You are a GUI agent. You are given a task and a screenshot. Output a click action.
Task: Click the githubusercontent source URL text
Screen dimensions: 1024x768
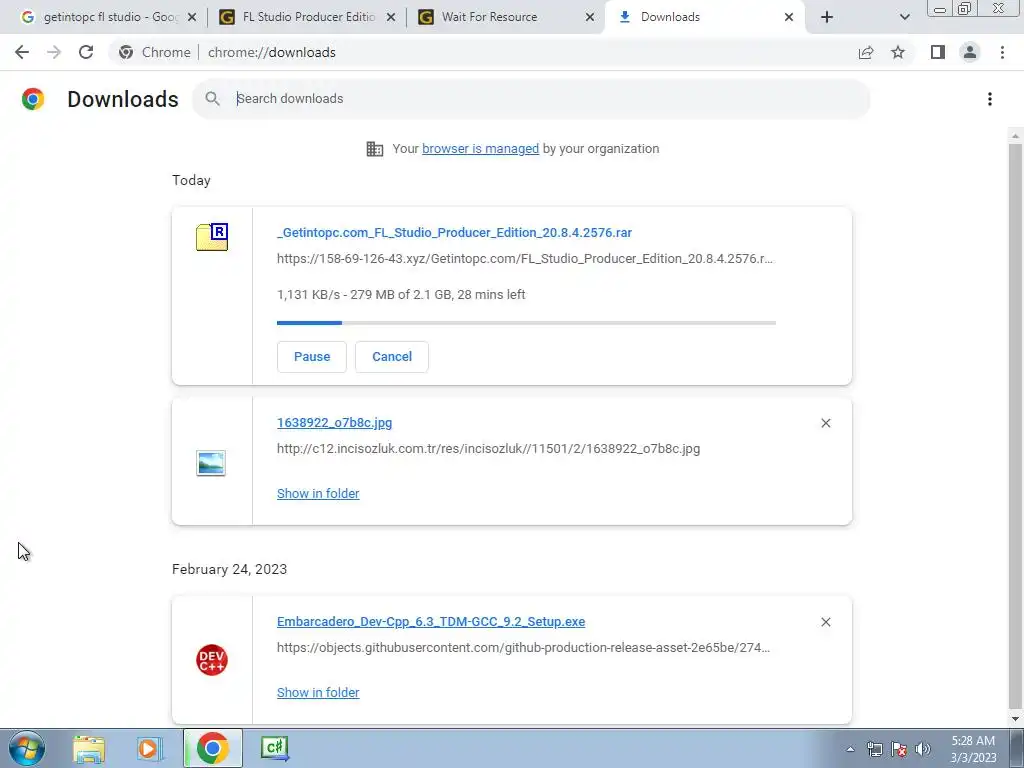(x=523, y=648)
